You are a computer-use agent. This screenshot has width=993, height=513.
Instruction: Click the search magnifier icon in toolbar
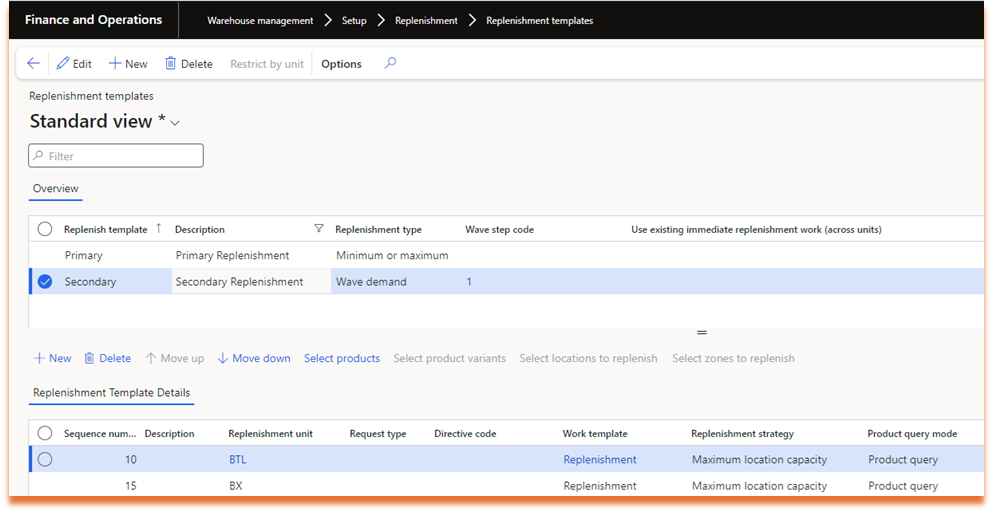[x=391, y=64]
